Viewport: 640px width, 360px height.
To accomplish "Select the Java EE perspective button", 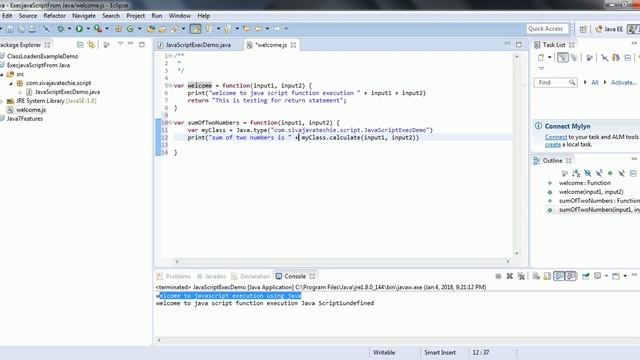I will tap(609, 29).
